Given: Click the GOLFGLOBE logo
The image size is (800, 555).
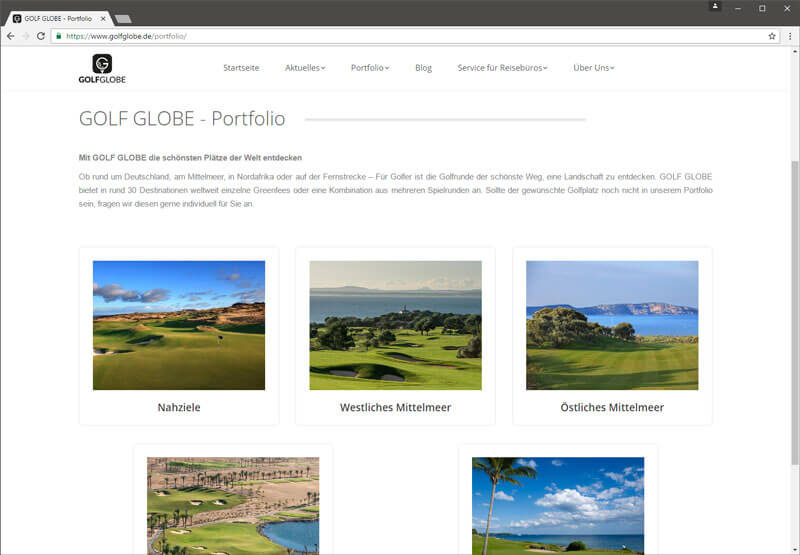Looking at the screenshot, I should pos(102,68).
